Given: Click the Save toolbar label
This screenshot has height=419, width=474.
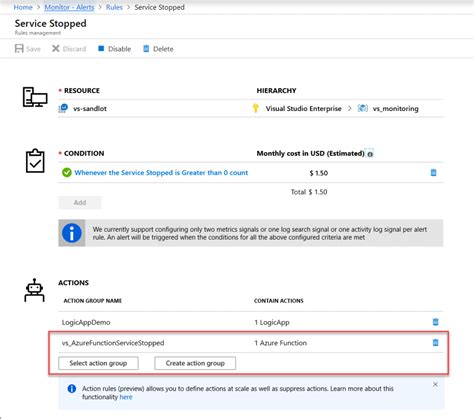Looking at the screenshot, I should [33, 49].
